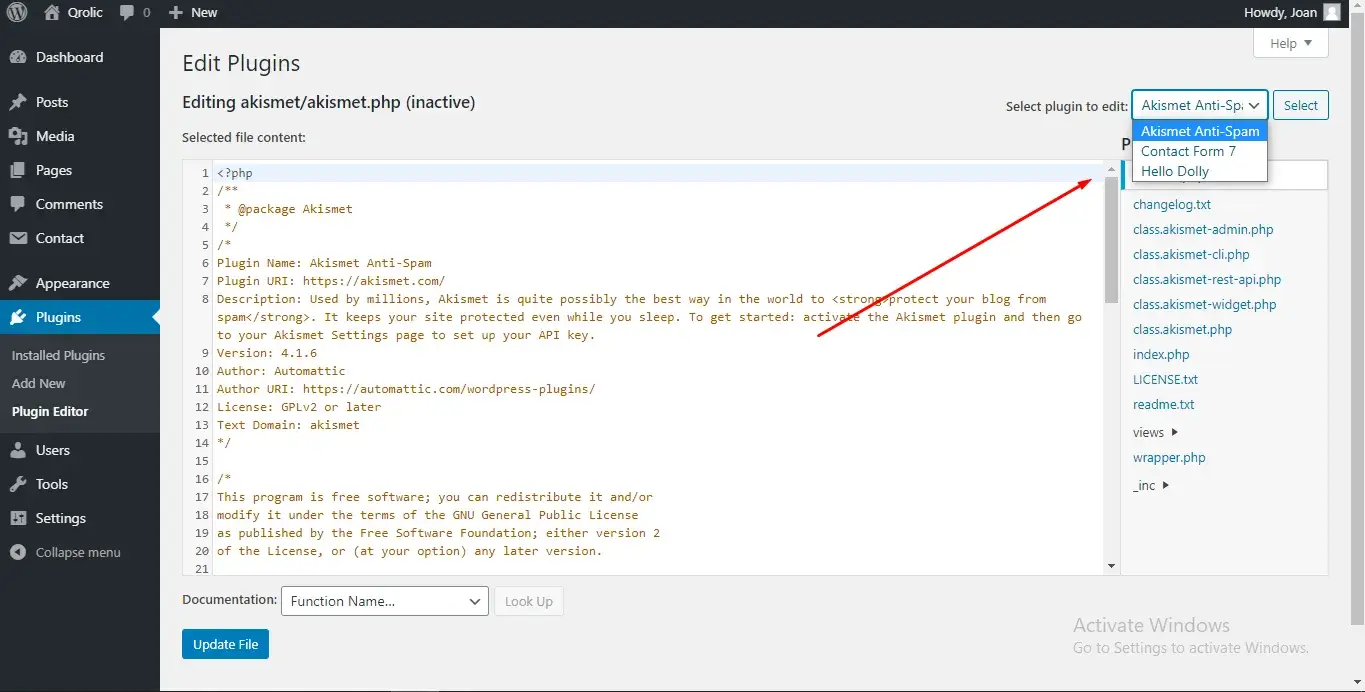The height and width of the screenshot is (692, 1365).
Task: Click the Dashboard icon in sidebar
Action: pyautogui.click(x=18, y=58)
